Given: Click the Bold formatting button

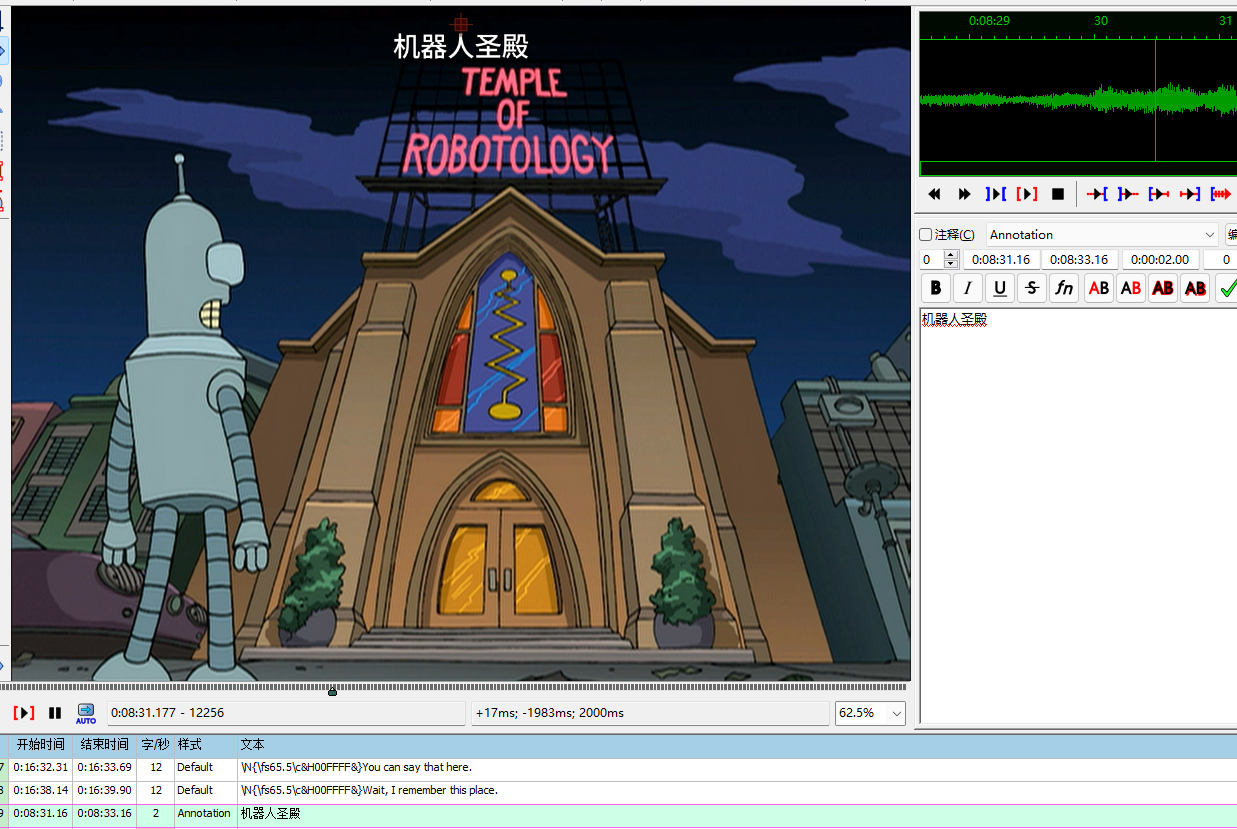Looking at the screenshot, I should pyautogui.click(x=935, y=288).
